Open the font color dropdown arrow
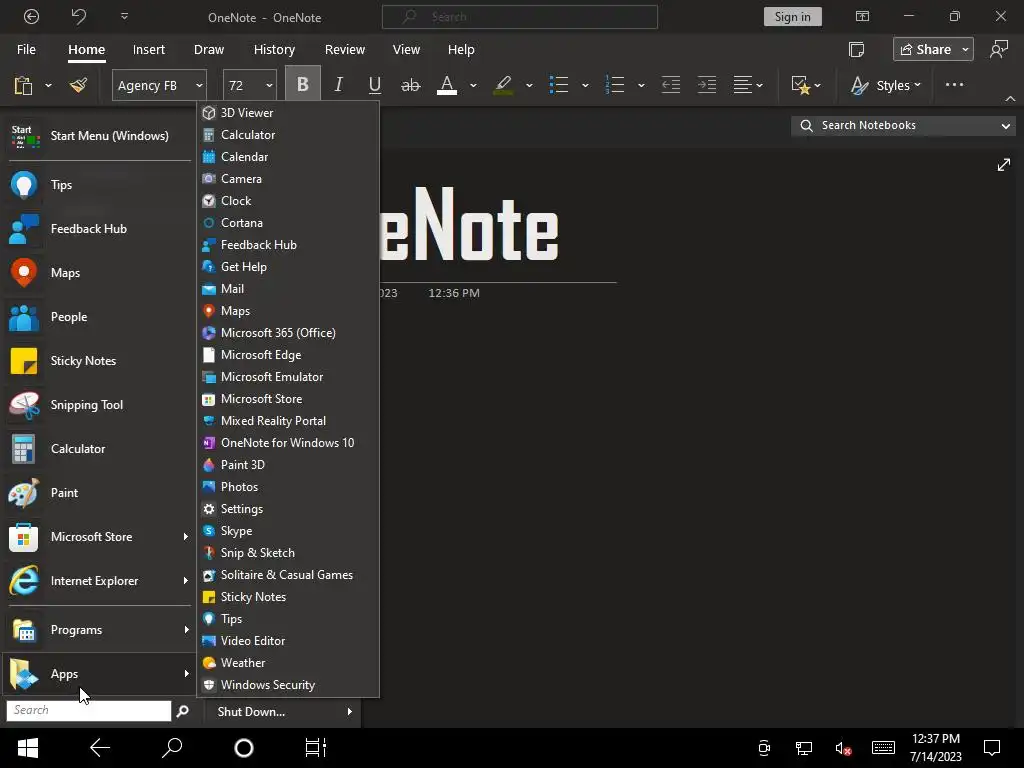 pyautogui.click(x=473, y=85)
